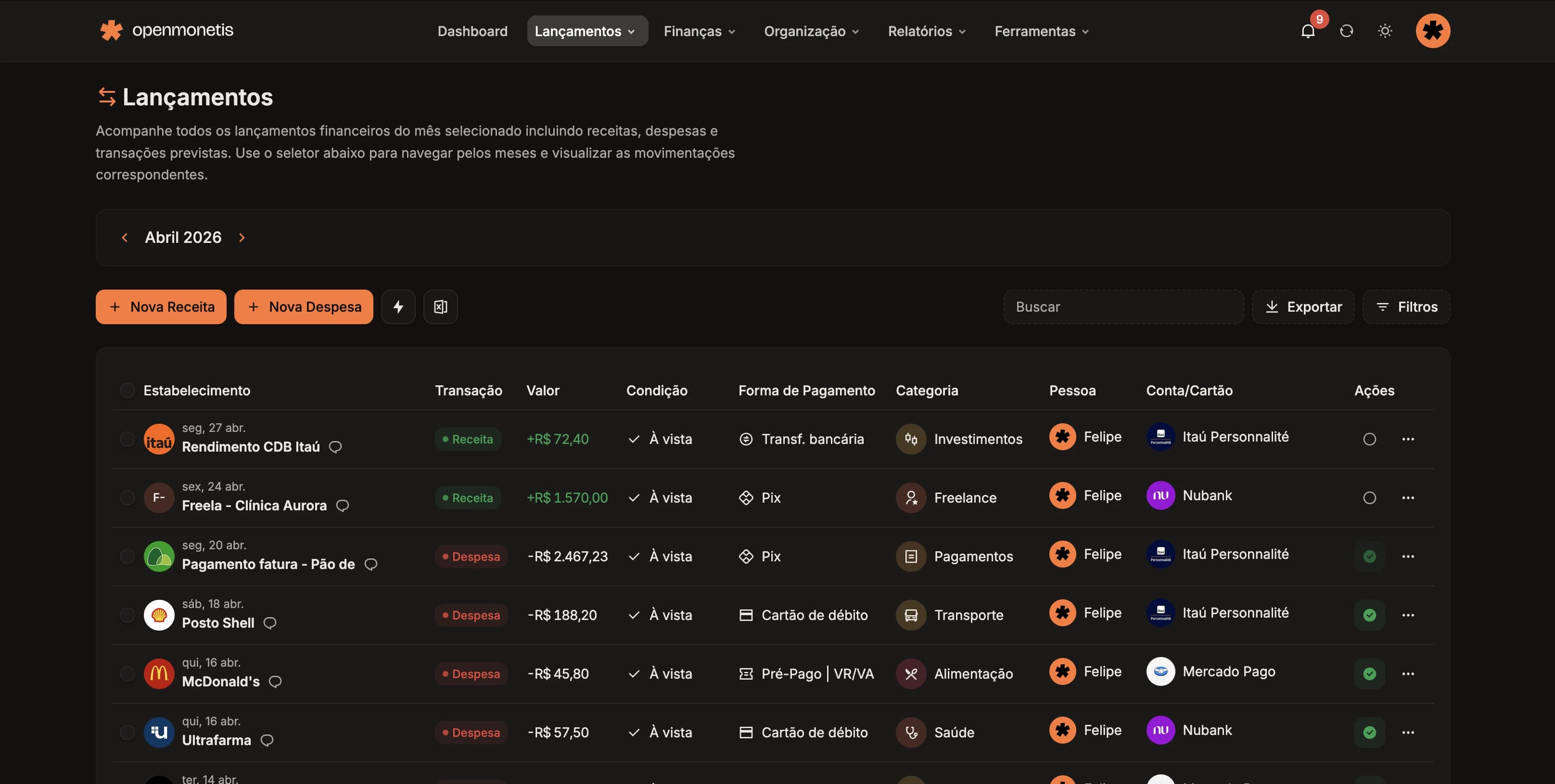
Task: Click the spreadsheet import icon
Action: pyautogui.click(x=440, y=306)
